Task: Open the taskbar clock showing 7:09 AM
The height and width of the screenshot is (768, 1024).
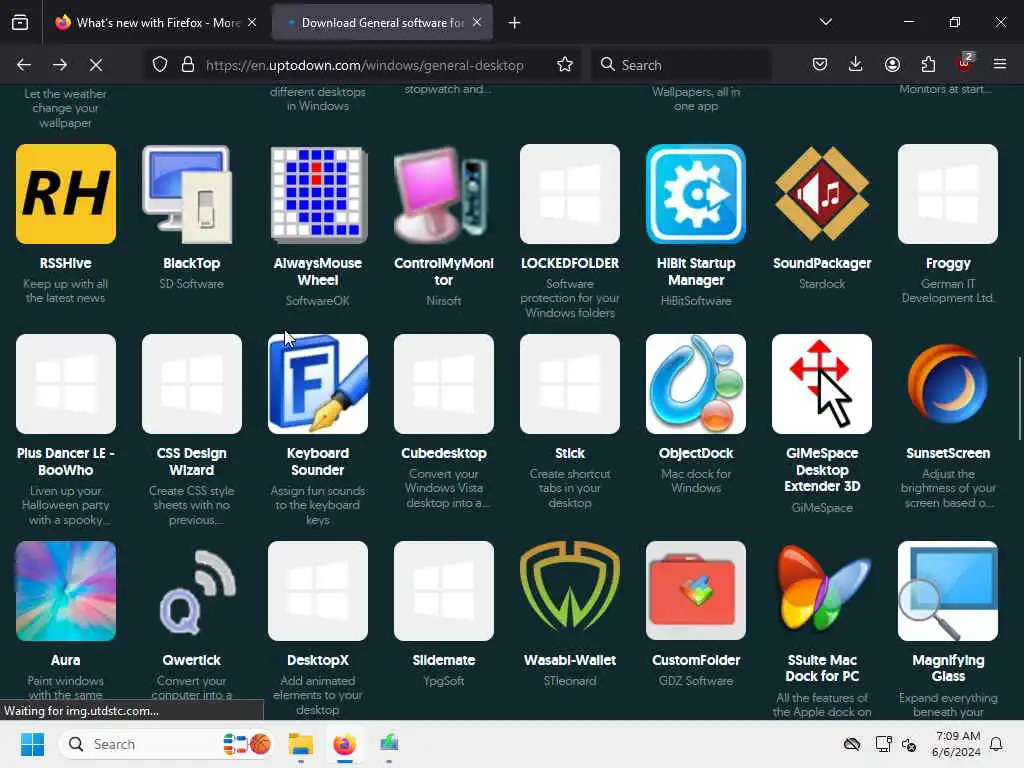Action: tap(957, 744)
